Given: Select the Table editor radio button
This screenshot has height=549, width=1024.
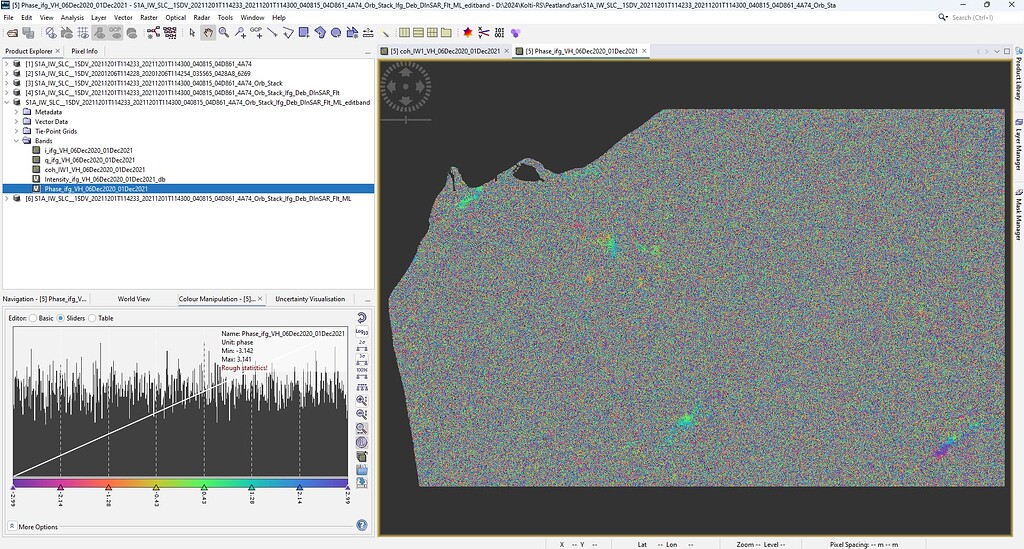Looking at the screenshot, I should 93,318.
